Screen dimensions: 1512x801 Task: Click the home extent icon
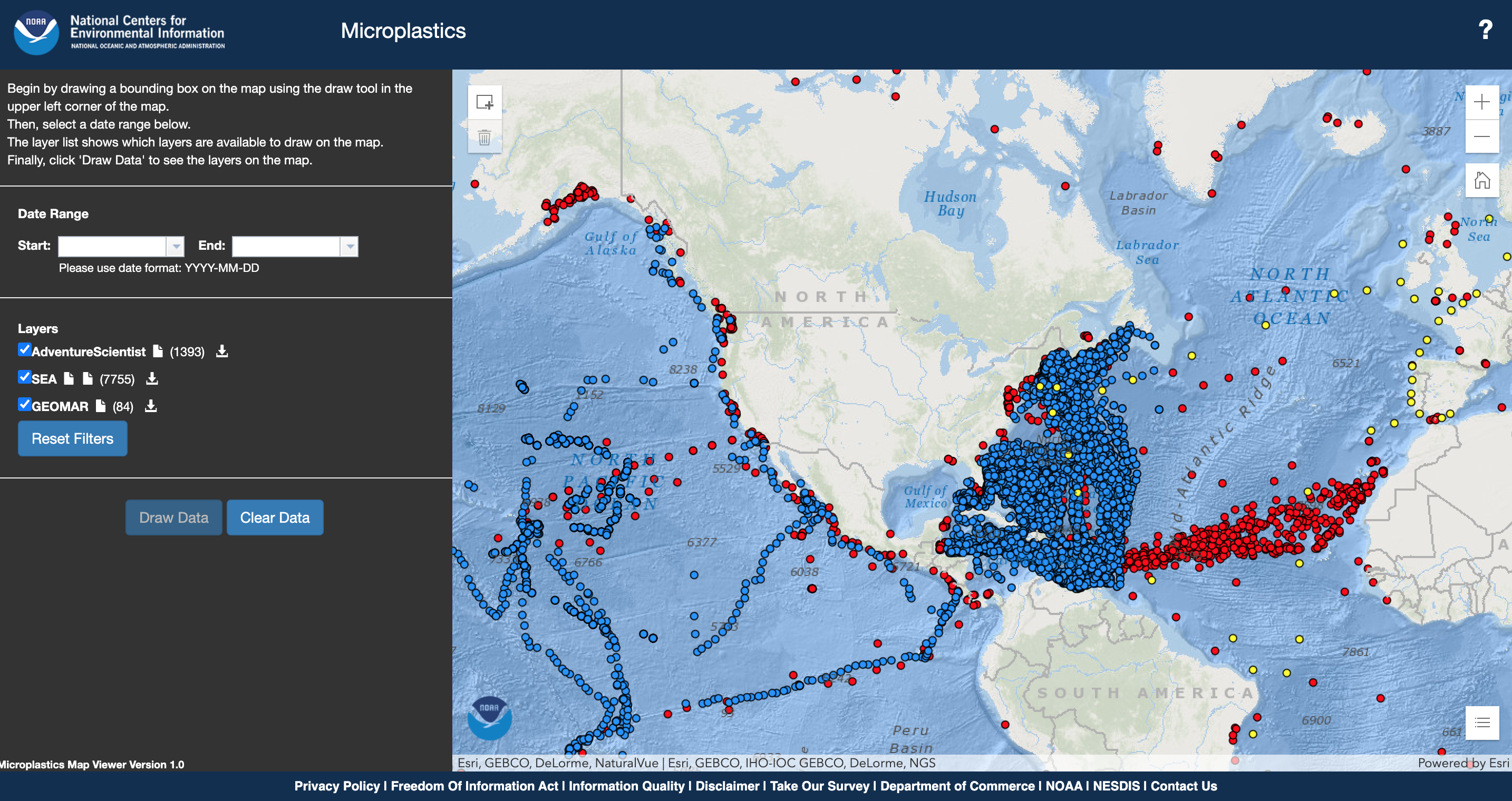(x=1481, y=180)
